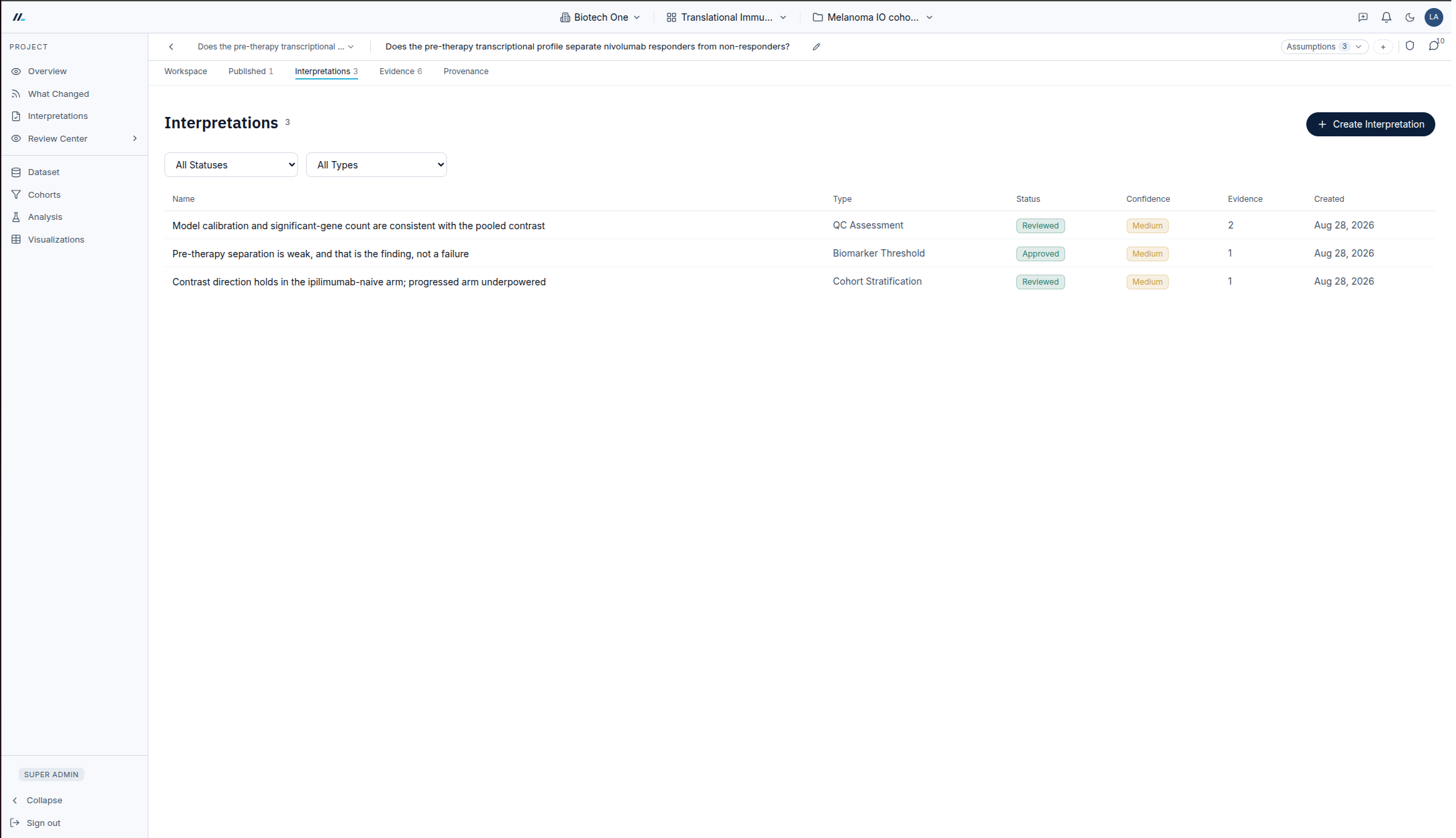
Task: Switch to the Workspace tab
Action: 186,72
